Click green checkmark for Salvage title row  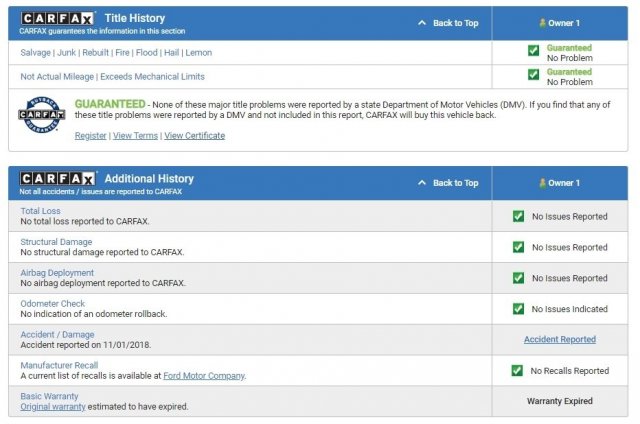point(534,51)
